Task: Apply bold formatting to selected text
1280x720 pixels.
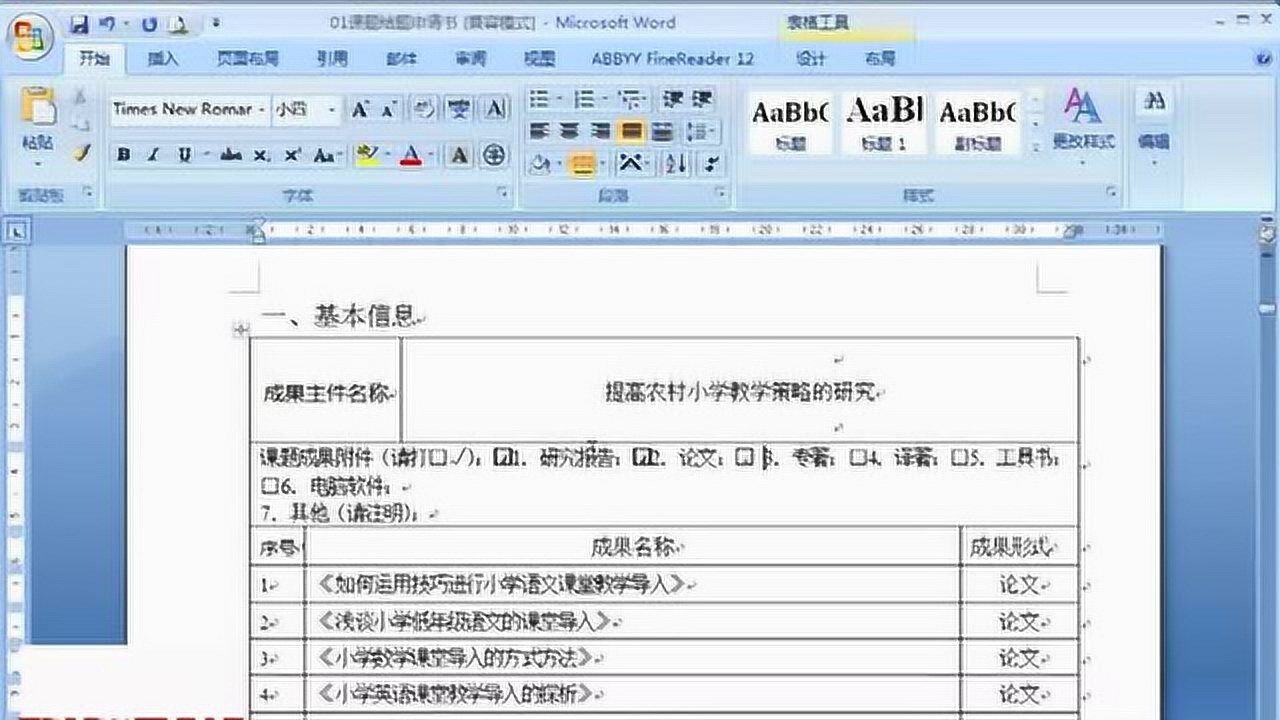Action: [121, 156]
